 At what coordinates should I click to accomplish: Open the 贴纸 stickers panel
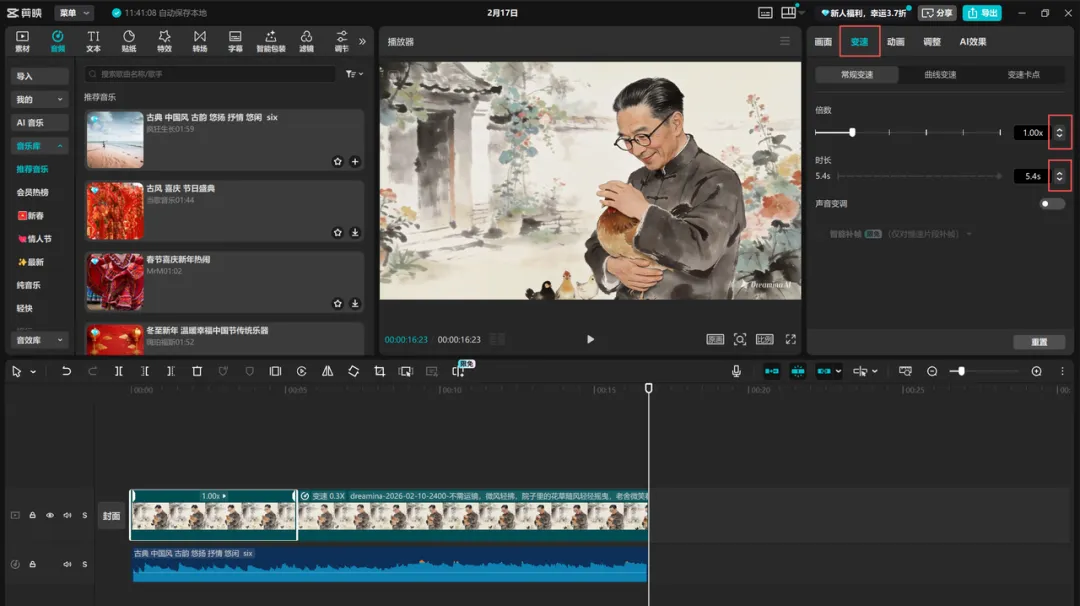[129, 41]
